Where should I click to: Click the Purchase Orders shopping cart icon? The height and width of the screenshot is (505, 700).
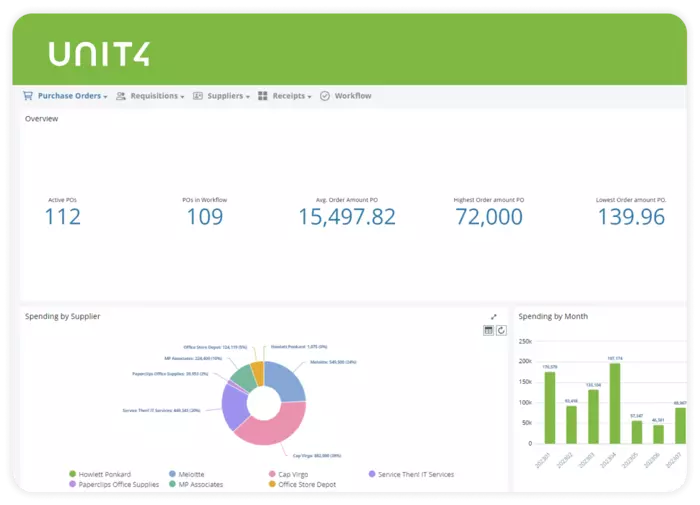pos(28,96)
